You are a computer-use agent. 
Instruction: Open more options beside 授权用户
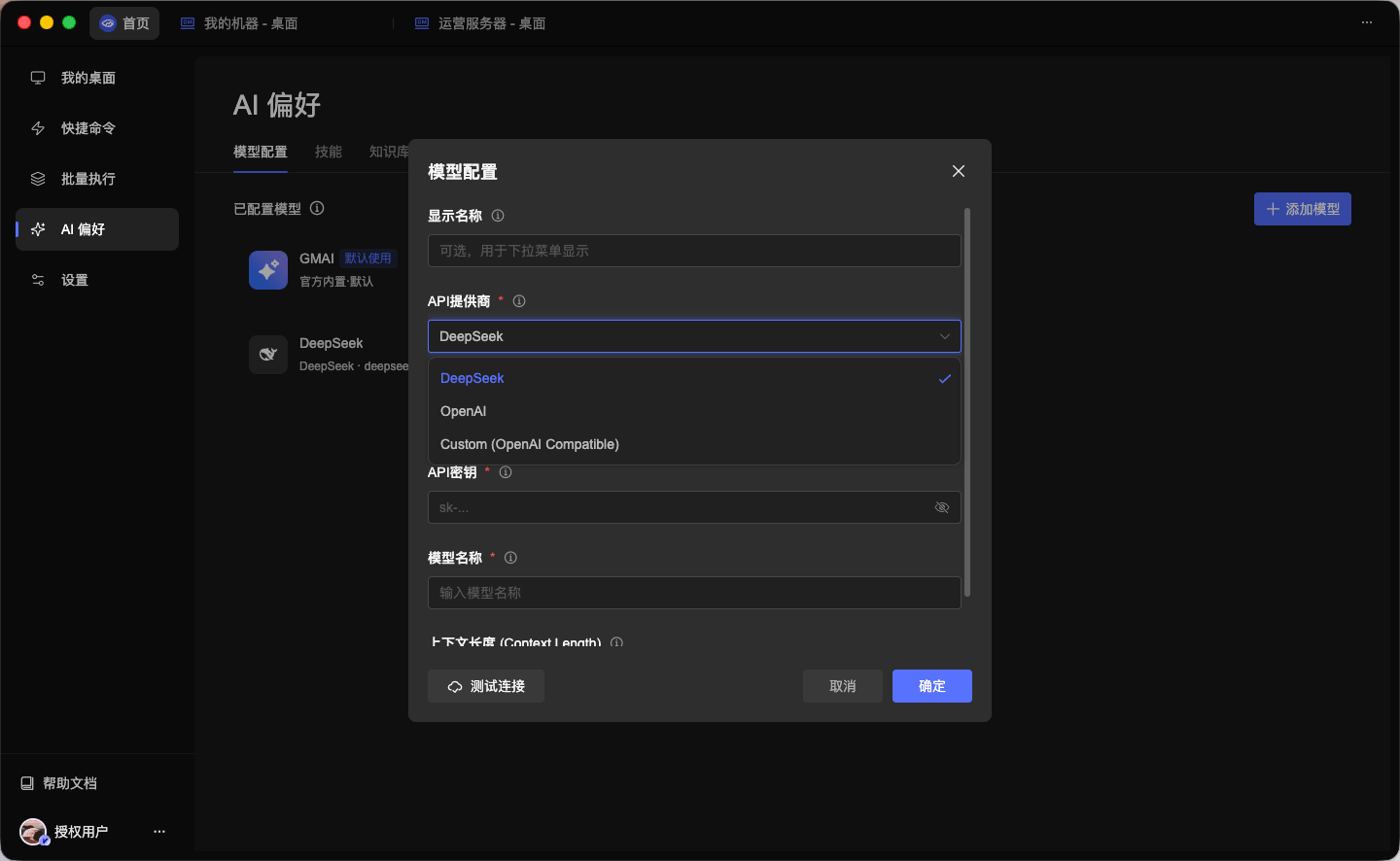tap(159, 832)
